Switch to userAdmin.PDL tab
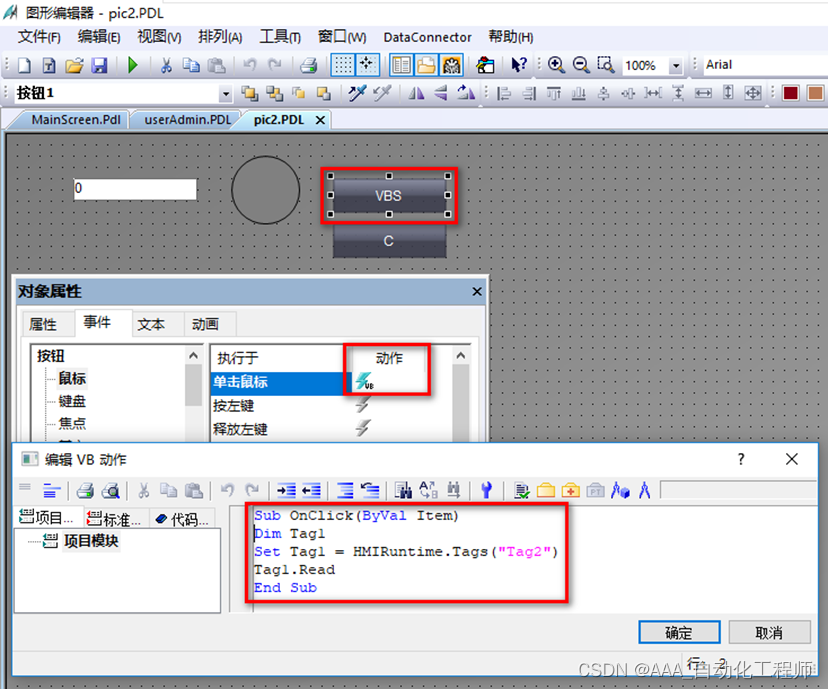828x689 pixels. click(187, 120)
